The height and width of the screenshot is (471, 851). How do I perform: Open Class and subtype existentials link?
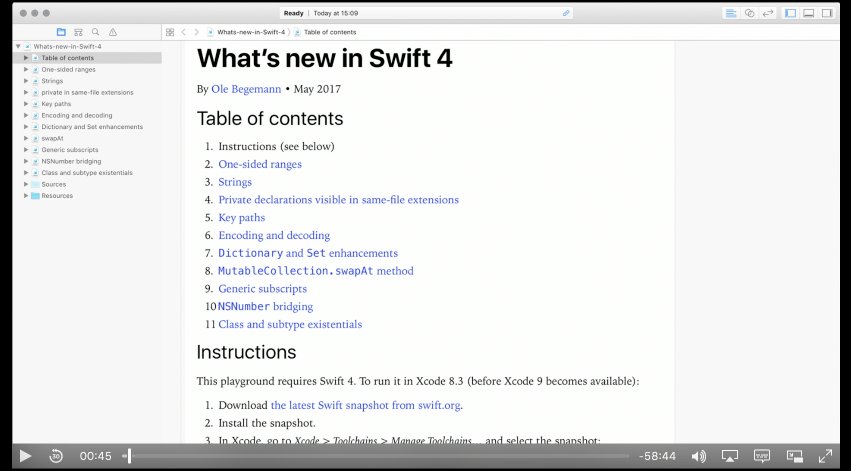coord(290,324)
